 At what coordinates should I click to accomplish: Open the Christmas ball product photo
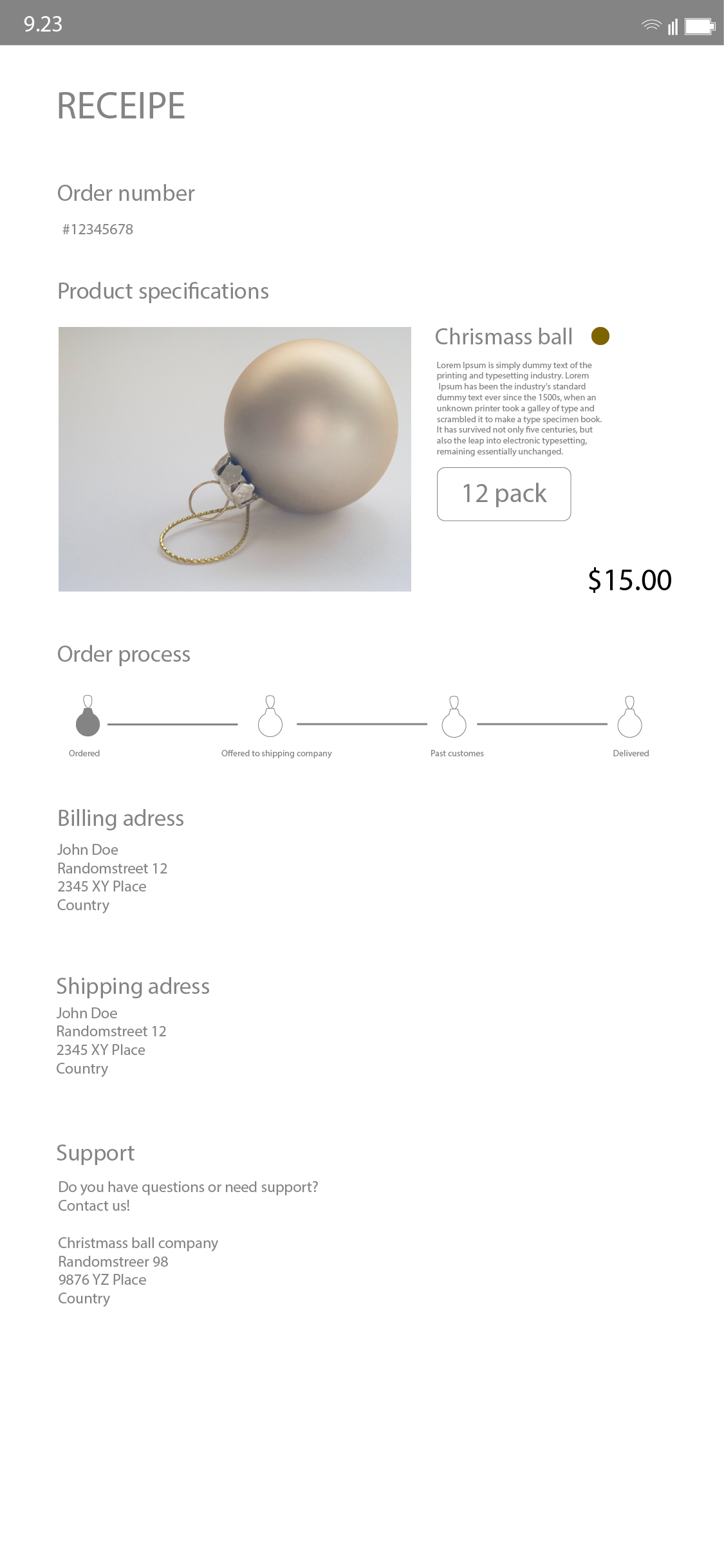(235, 459)
